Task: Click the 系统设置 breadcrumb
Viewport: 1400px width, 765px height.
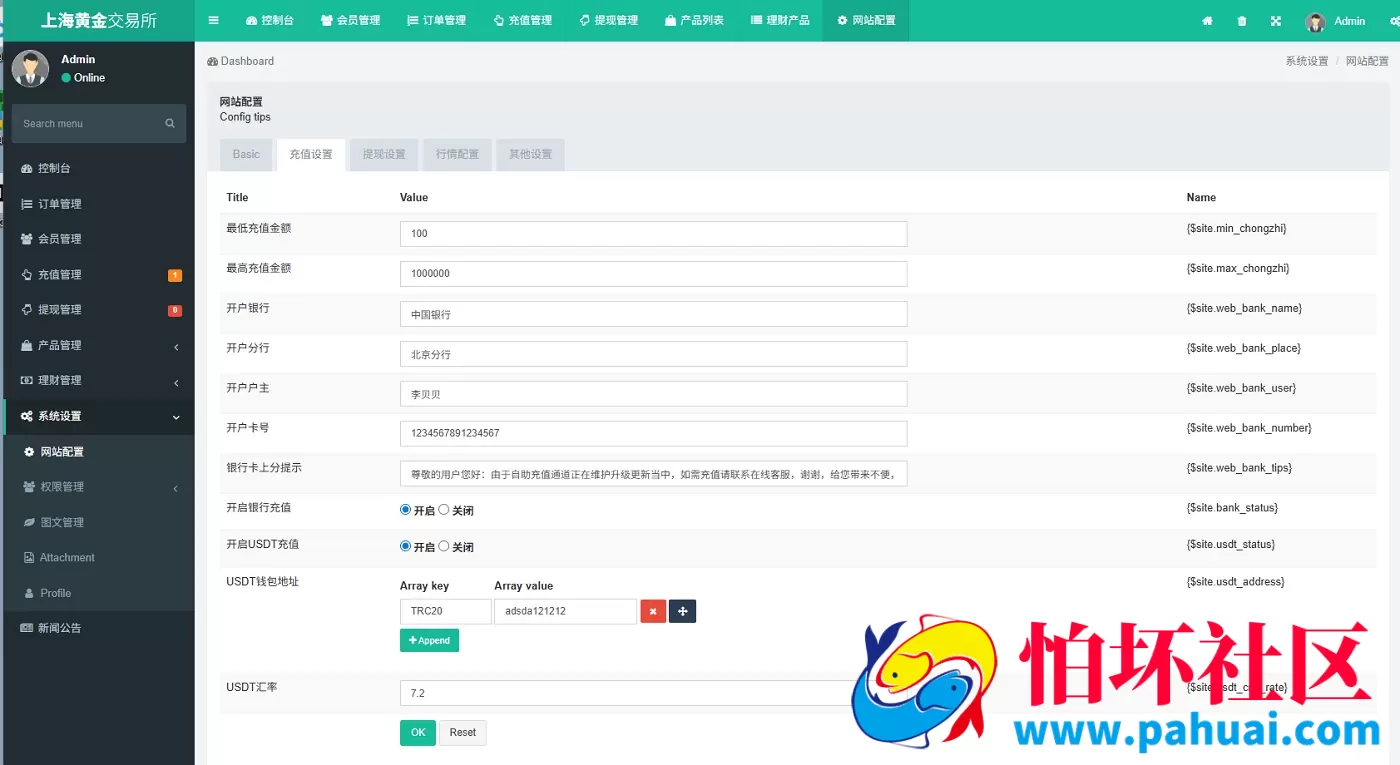Action: [1307, 61]
